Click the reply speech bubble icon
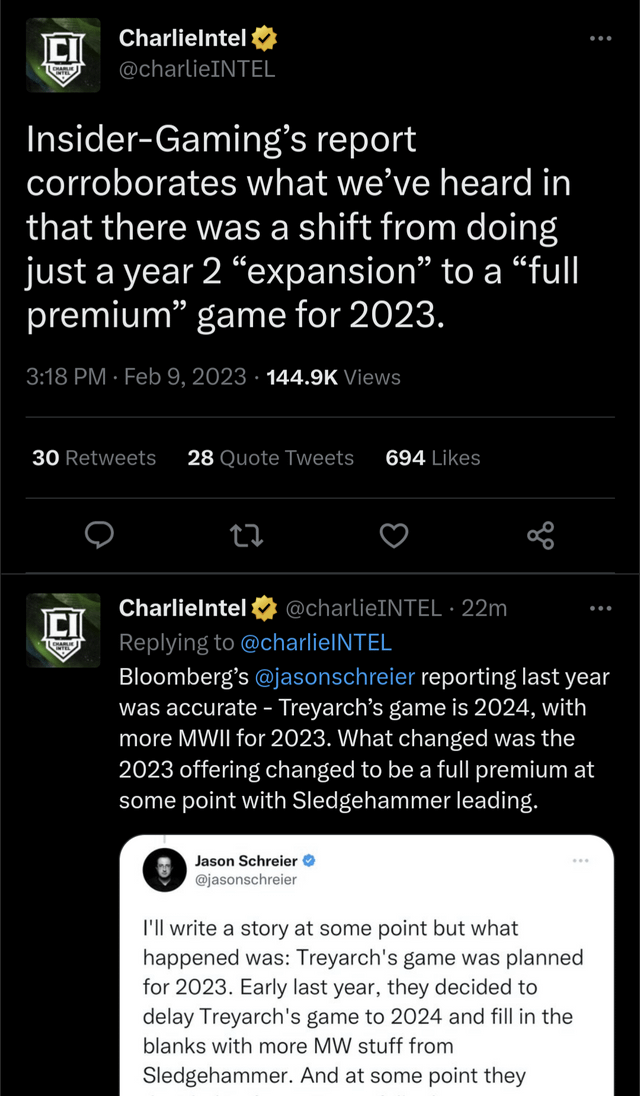 (x=97, y=537)
